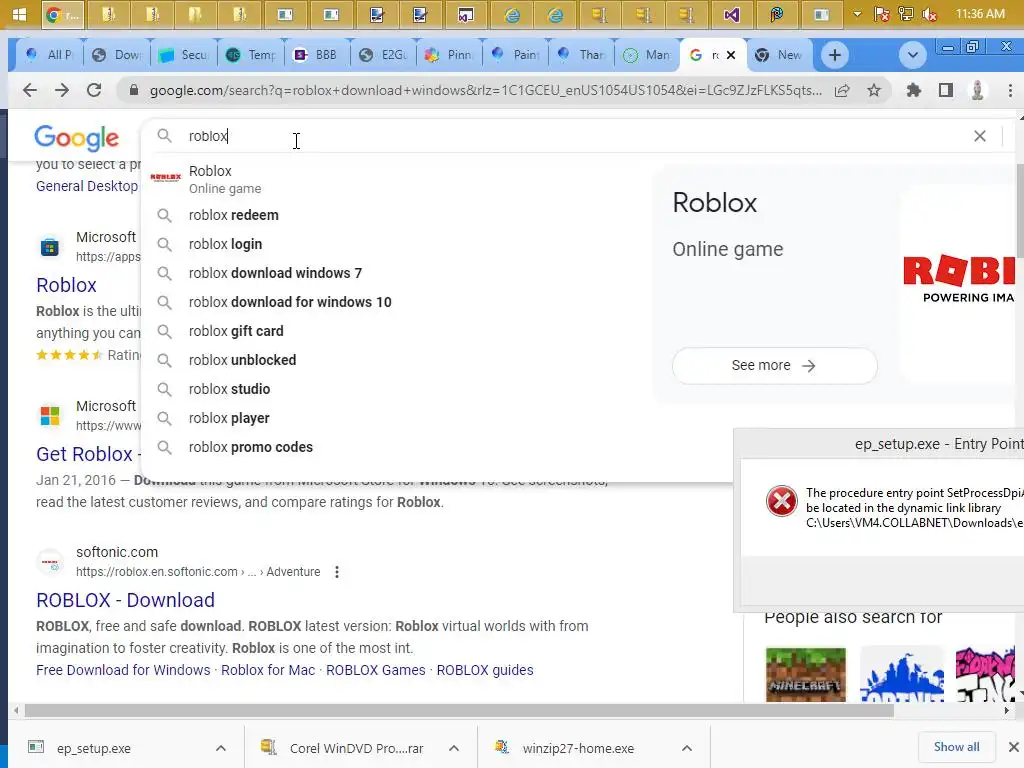Image resolution: width=1024 pixels, height=768 pixels.
Task: Open ROBLOX - Download softonic result
Action: (125, 600)
